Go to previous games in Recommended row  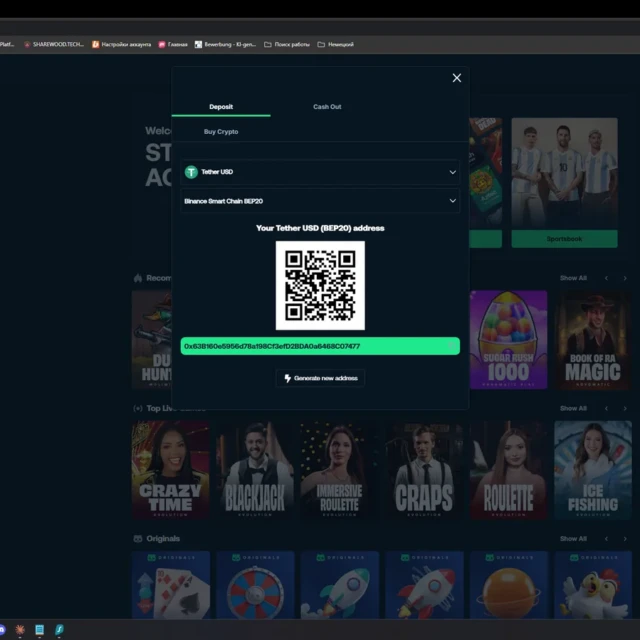(x=607, y=278)
